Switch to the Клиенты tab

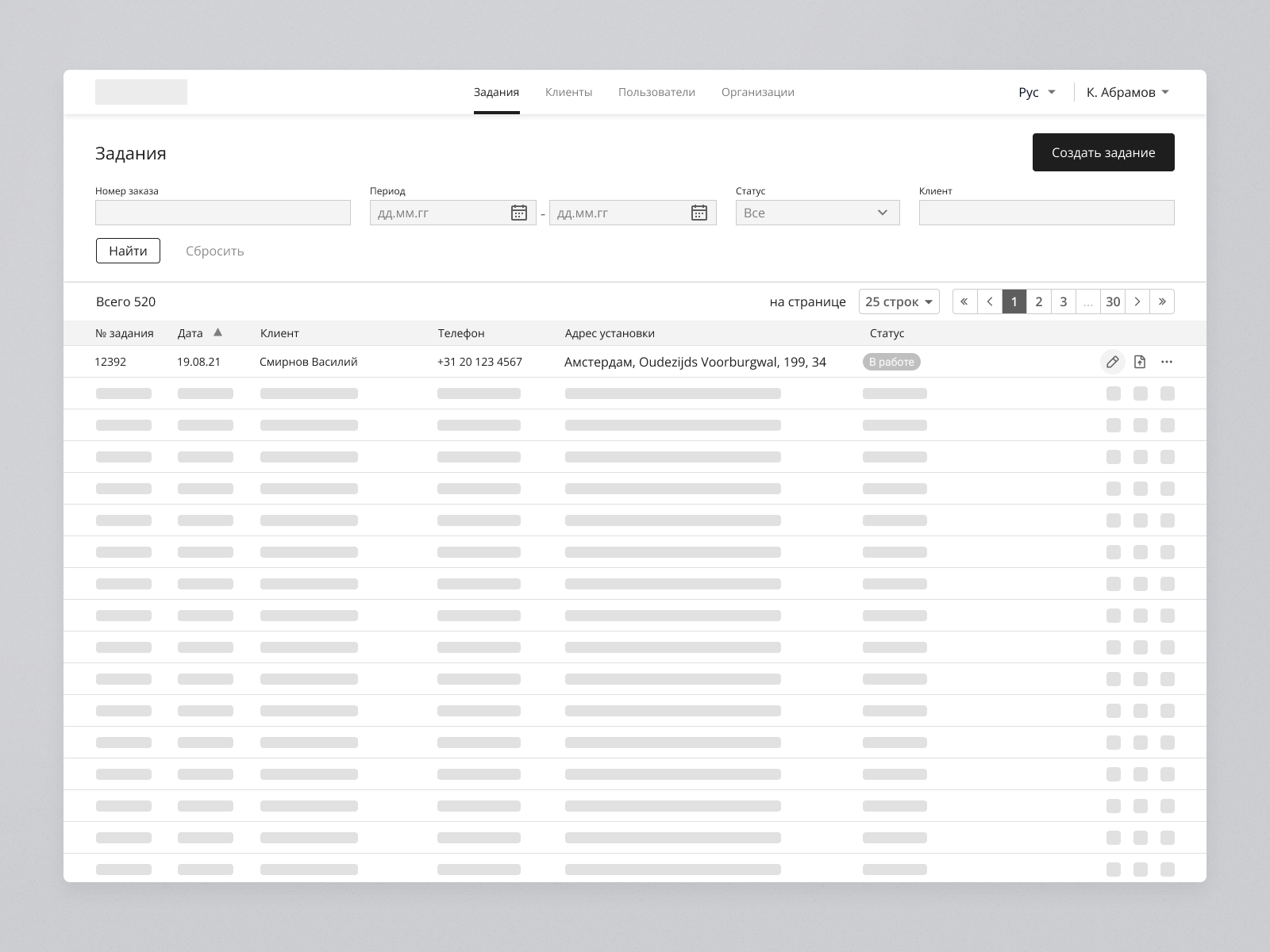(x=568, y=92)
